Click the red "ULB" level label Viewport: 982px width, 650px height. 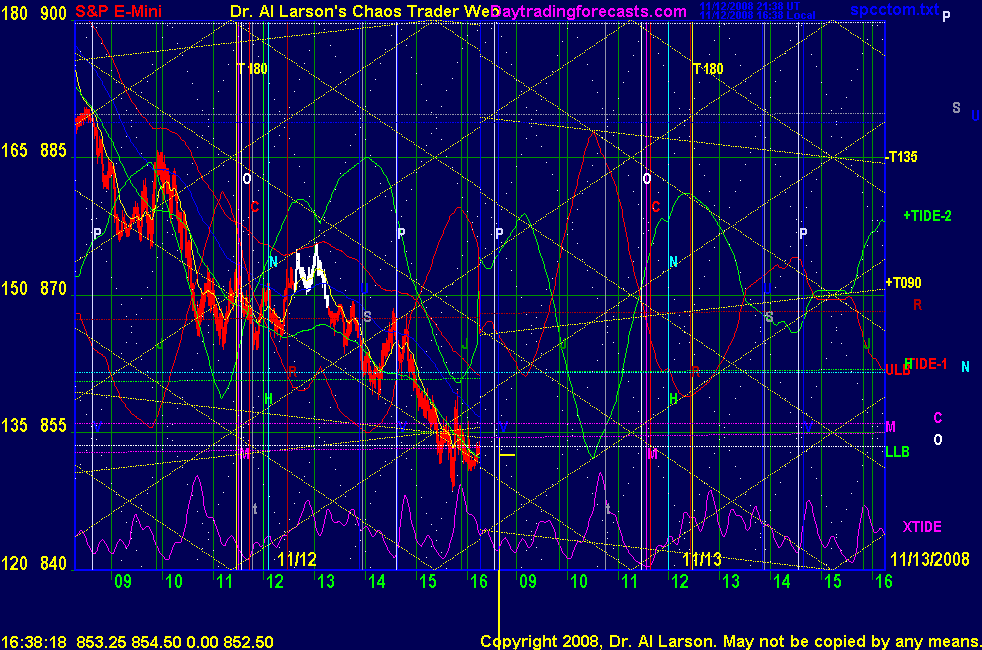point(897,370)
